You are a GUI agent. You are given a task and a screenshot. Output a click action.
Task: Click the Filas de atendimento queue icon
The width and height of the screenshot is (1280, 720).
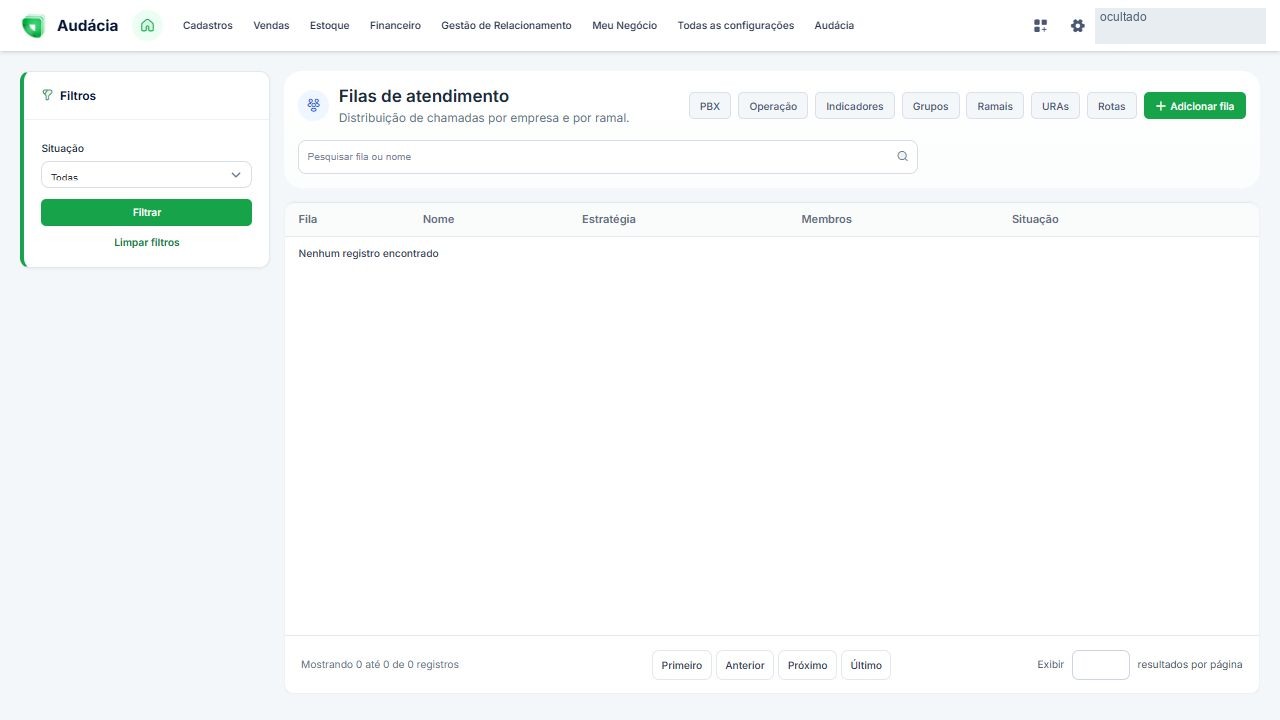[x=313, y=105]
